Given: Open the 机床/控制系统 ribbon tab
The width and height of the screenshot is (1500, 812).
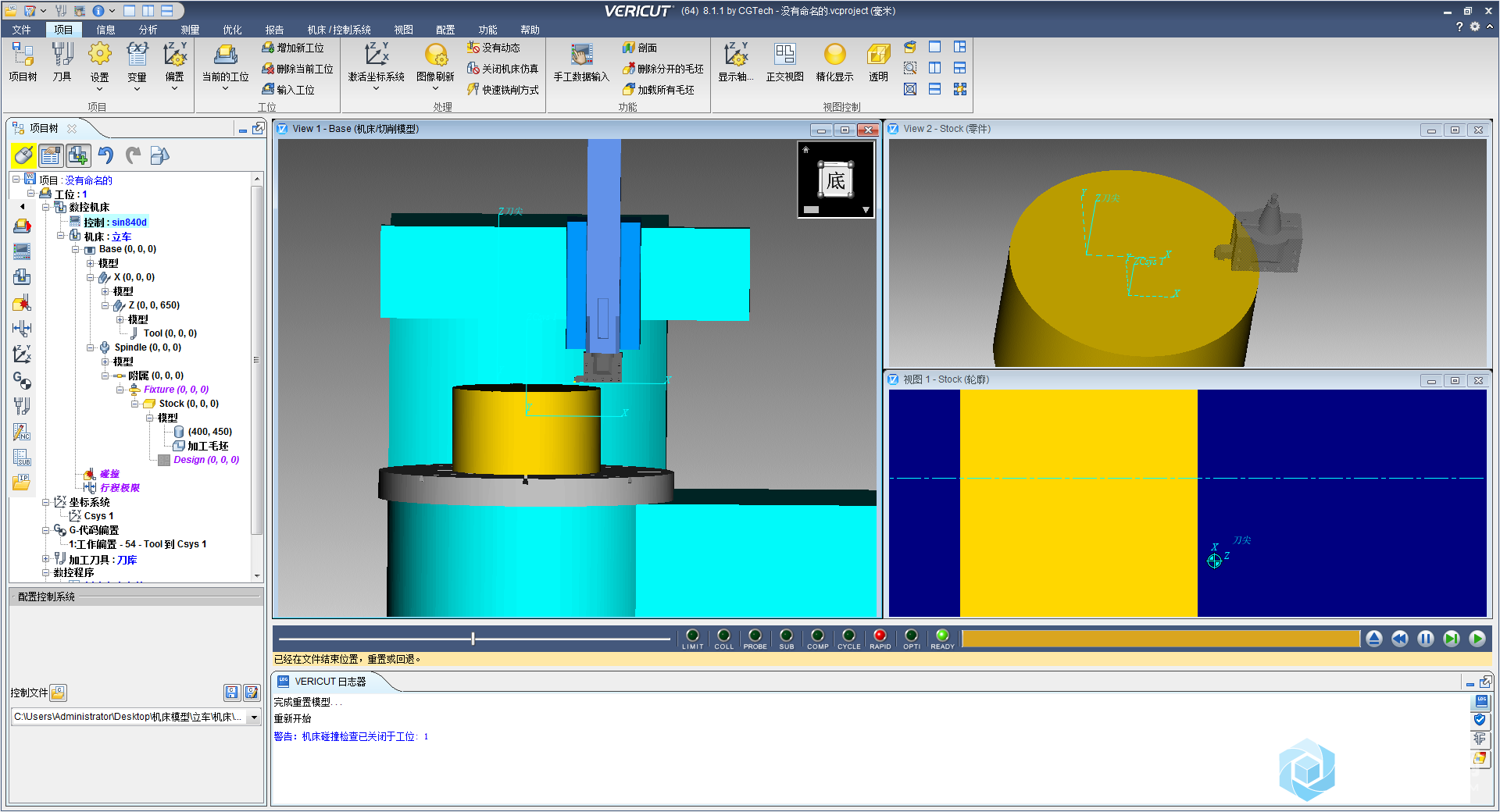Looking at the screenshot, I should [339, 30].
